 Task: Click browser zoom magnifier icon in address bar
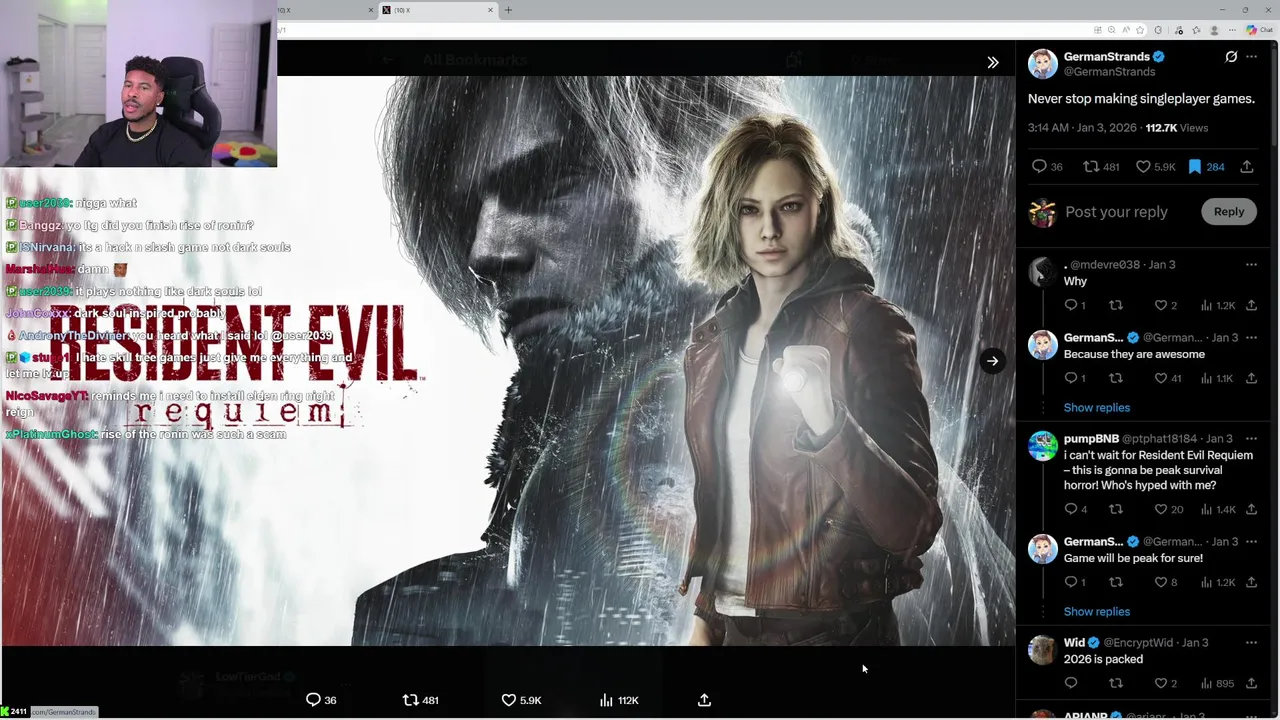coord(1111,30)
